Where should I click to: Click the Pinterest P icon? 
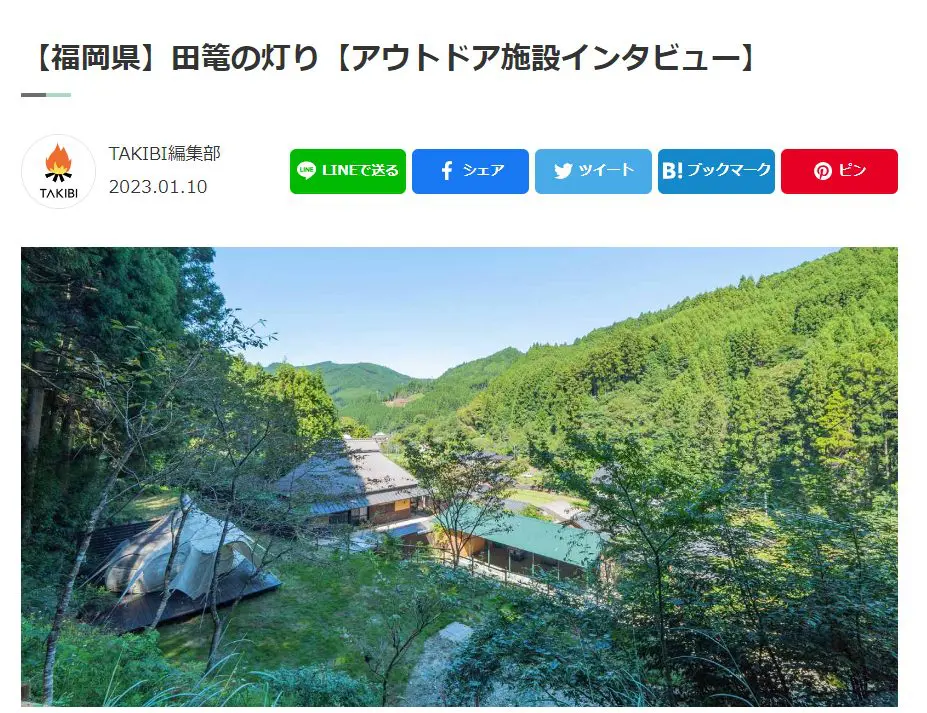click(x=822, y=171)
